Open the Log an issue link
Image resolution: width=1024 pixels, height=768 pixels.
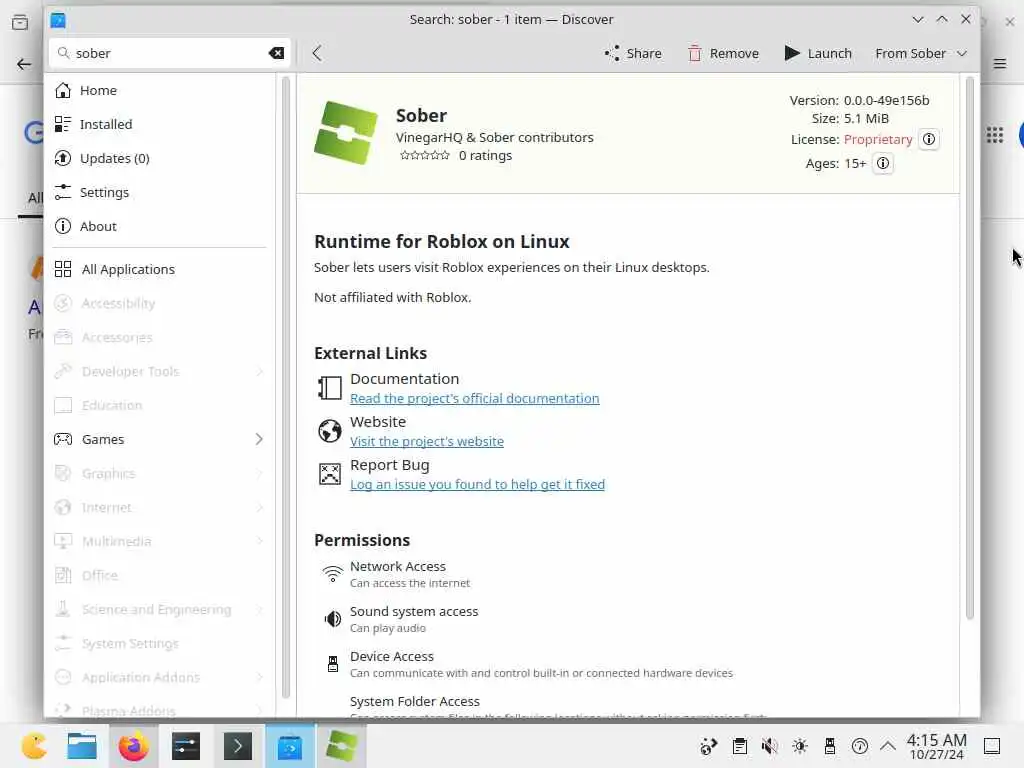tap(477, 485)
